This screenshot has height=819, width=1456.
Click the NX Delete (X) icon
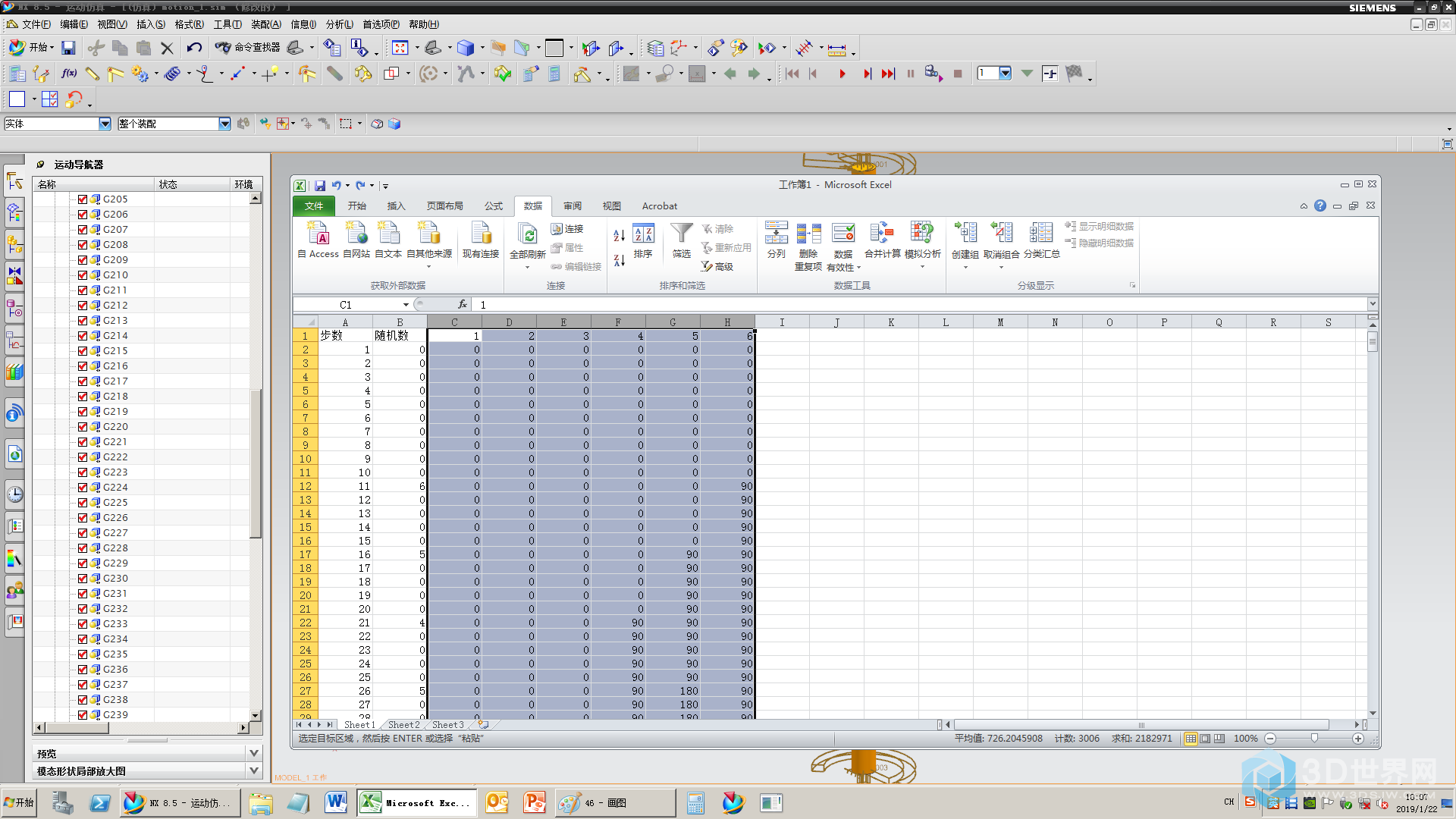[x=168, y=48]
